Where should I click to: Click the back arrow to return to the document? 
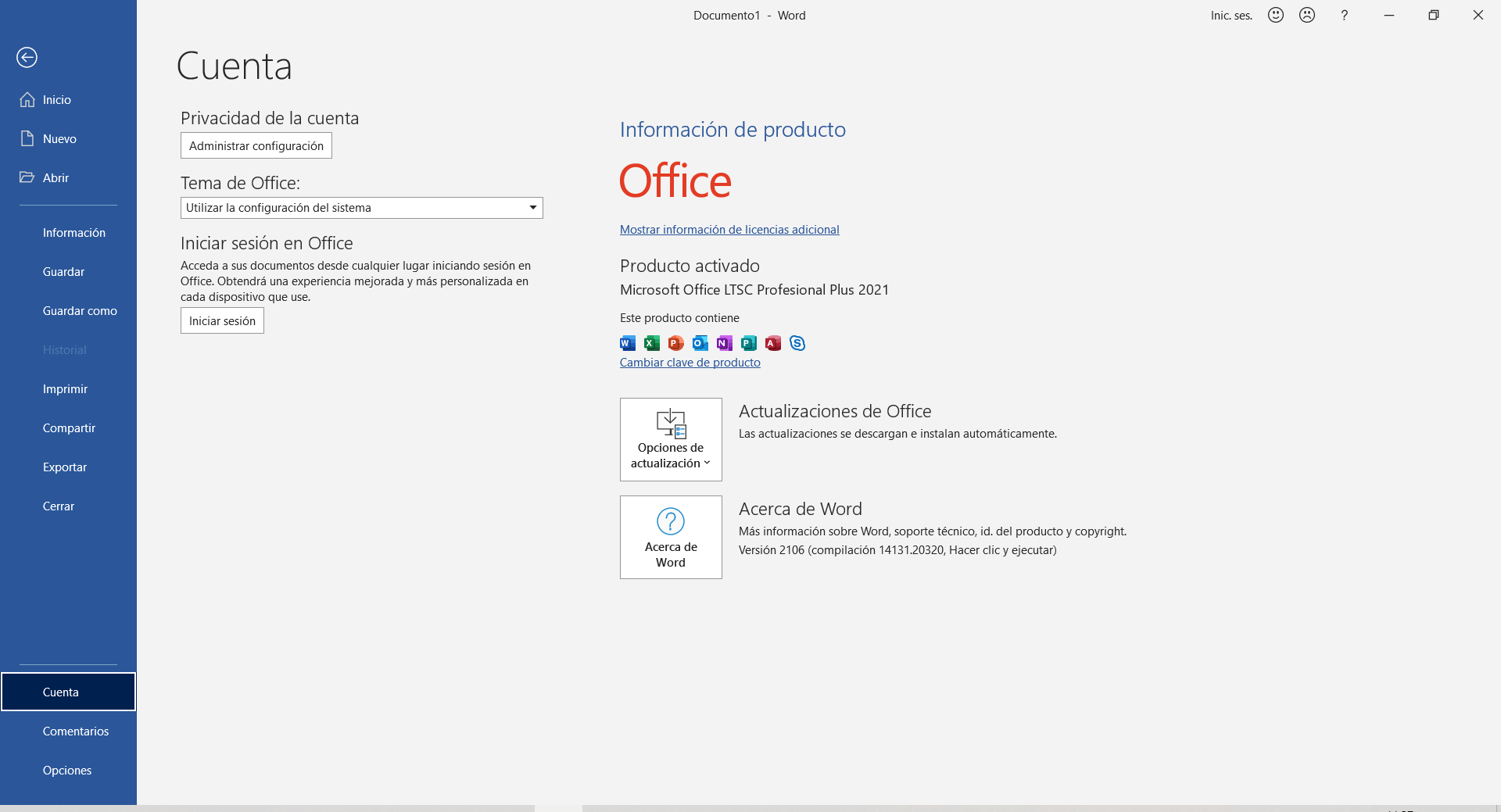pos(27,57)
